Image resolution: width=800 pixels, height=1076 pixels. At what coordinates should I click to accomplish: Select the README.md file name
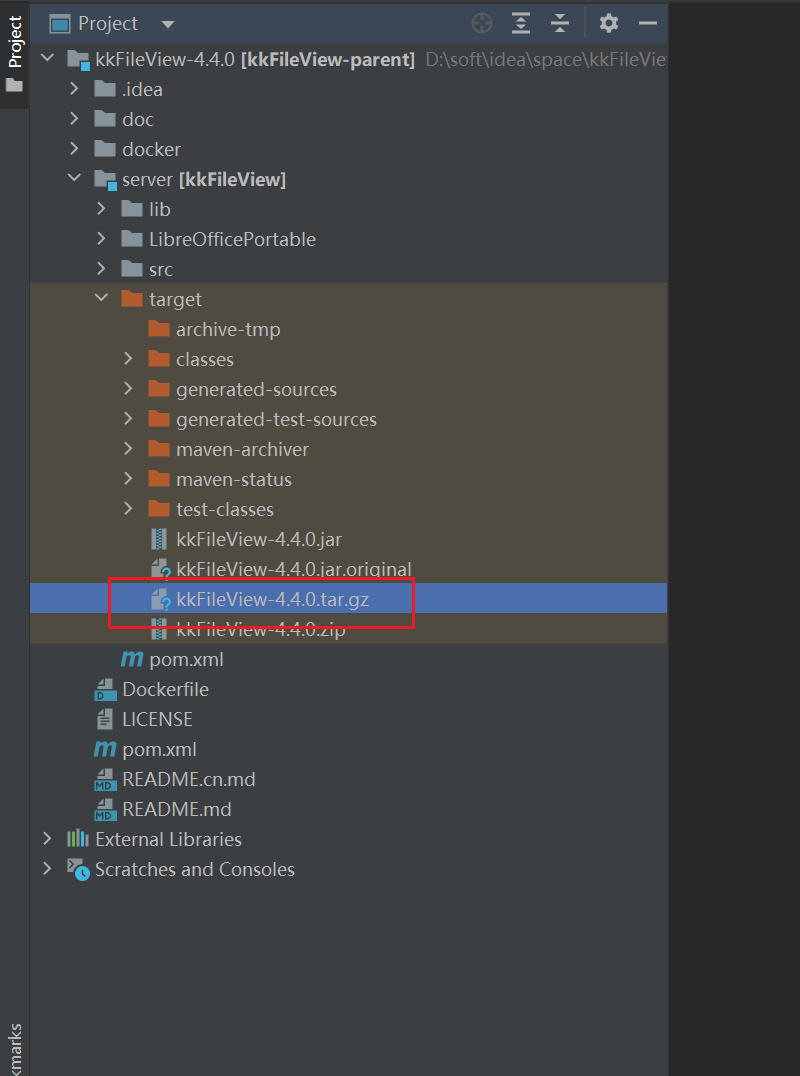(x=176, y=809)
